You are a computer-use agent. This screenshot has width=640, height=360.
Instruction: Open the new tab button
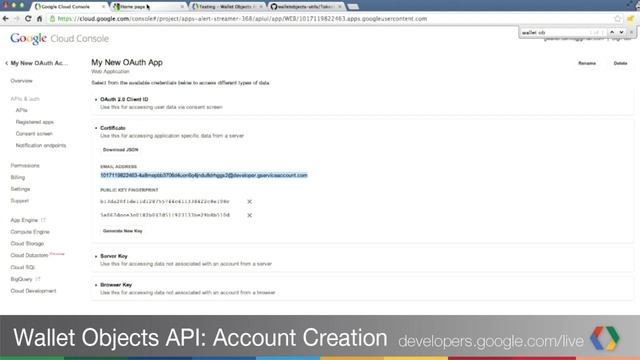[x=353, y=7]
